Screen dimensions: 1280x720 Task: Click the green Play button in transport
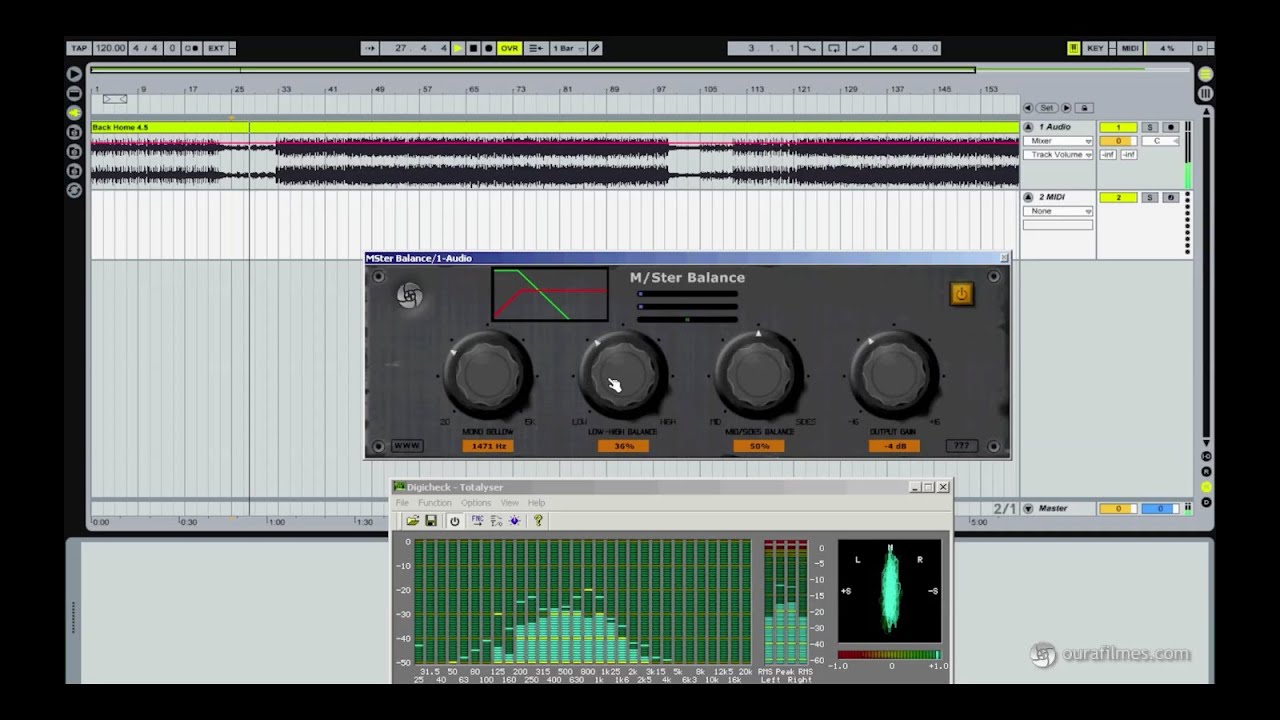(x=458, y=48)
